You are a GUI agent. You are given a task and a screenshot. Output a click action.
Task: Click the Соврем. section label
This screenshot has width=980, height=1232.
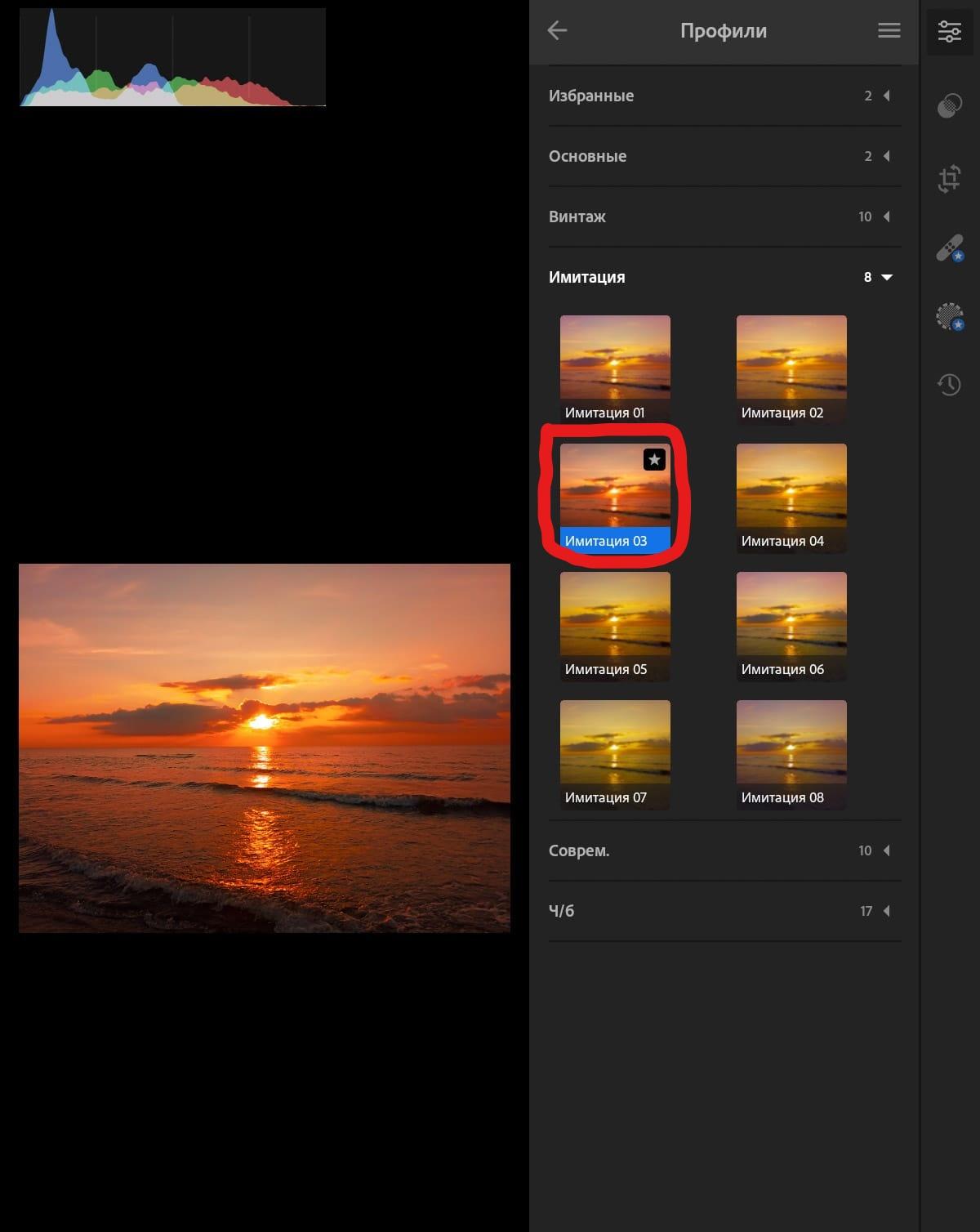579,850
